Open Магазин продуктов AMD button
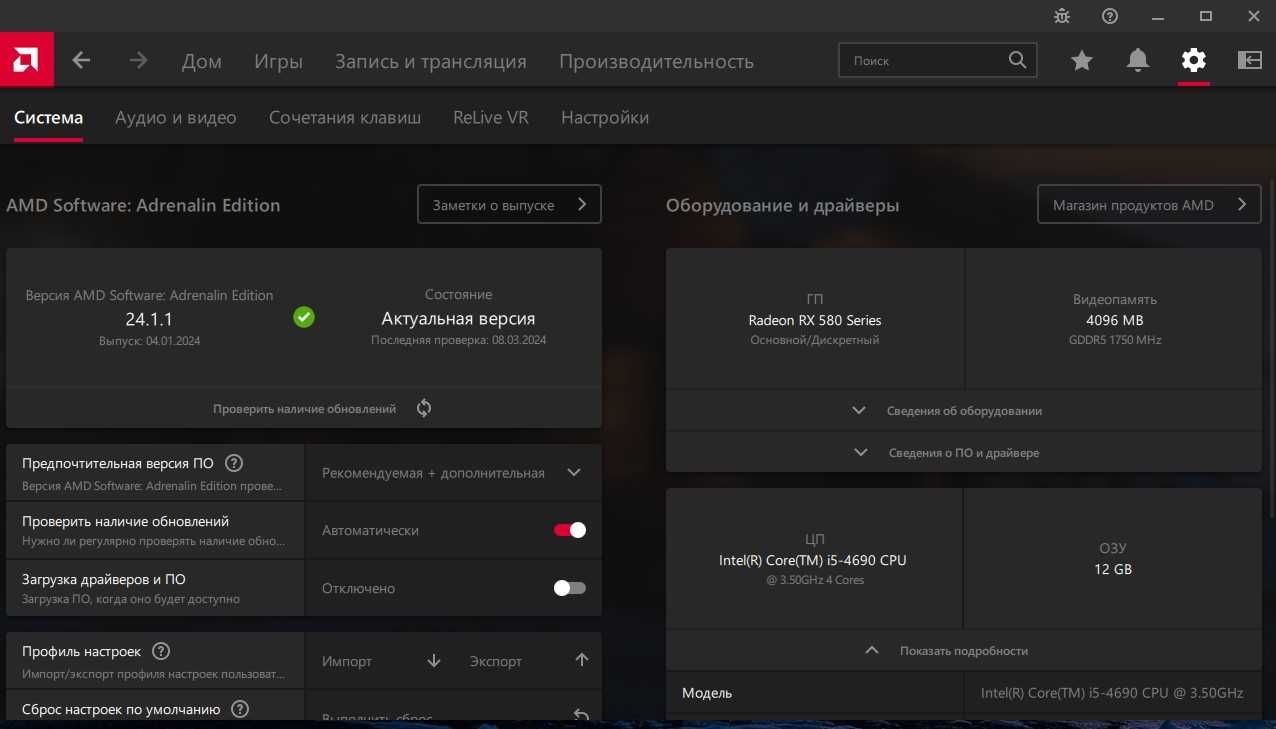 pos(1149,204)
